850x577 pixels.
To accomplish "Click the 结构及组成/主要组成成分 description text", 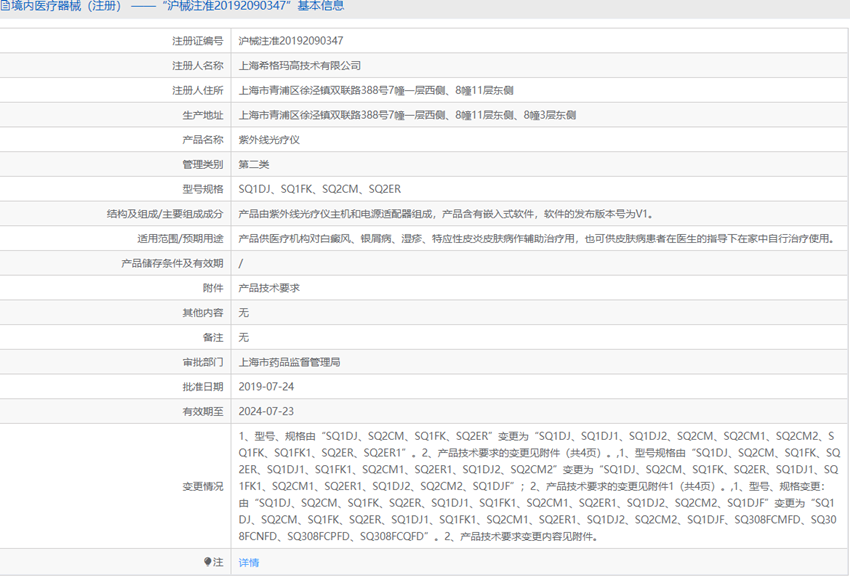I will [x=446, y=214].
